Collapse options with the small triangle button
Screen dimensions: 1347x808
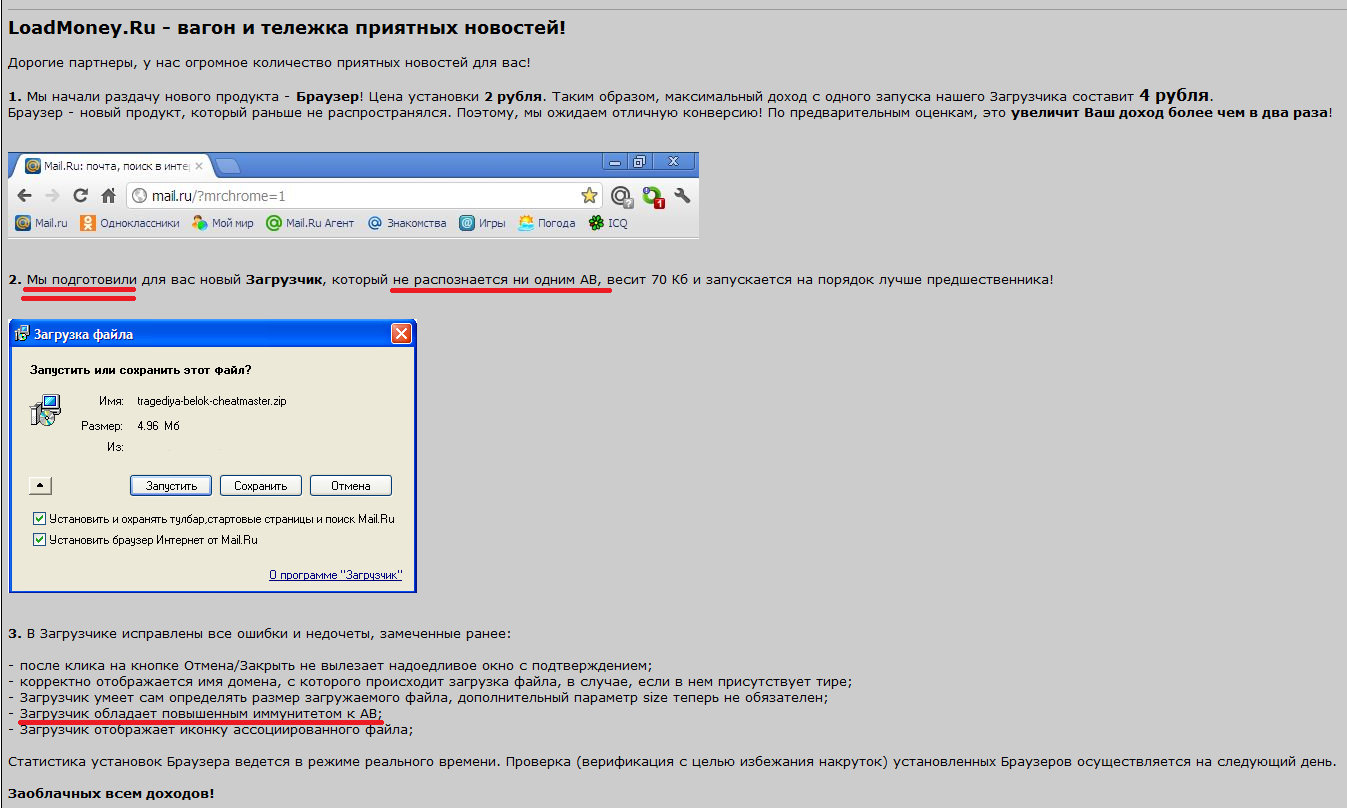coord(40,486)
